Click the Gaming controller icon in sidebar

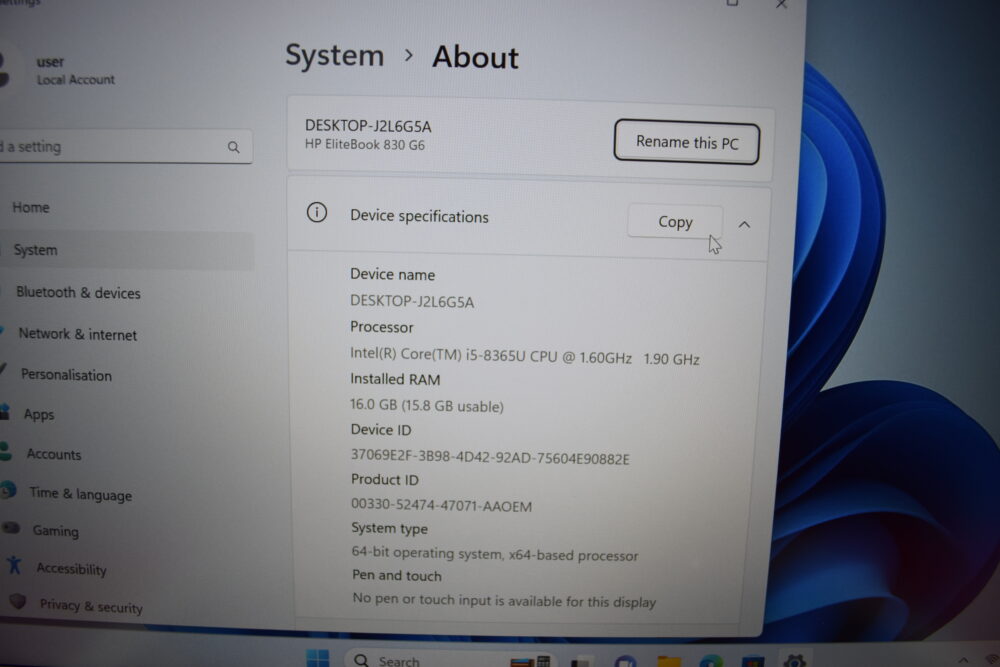11,528
